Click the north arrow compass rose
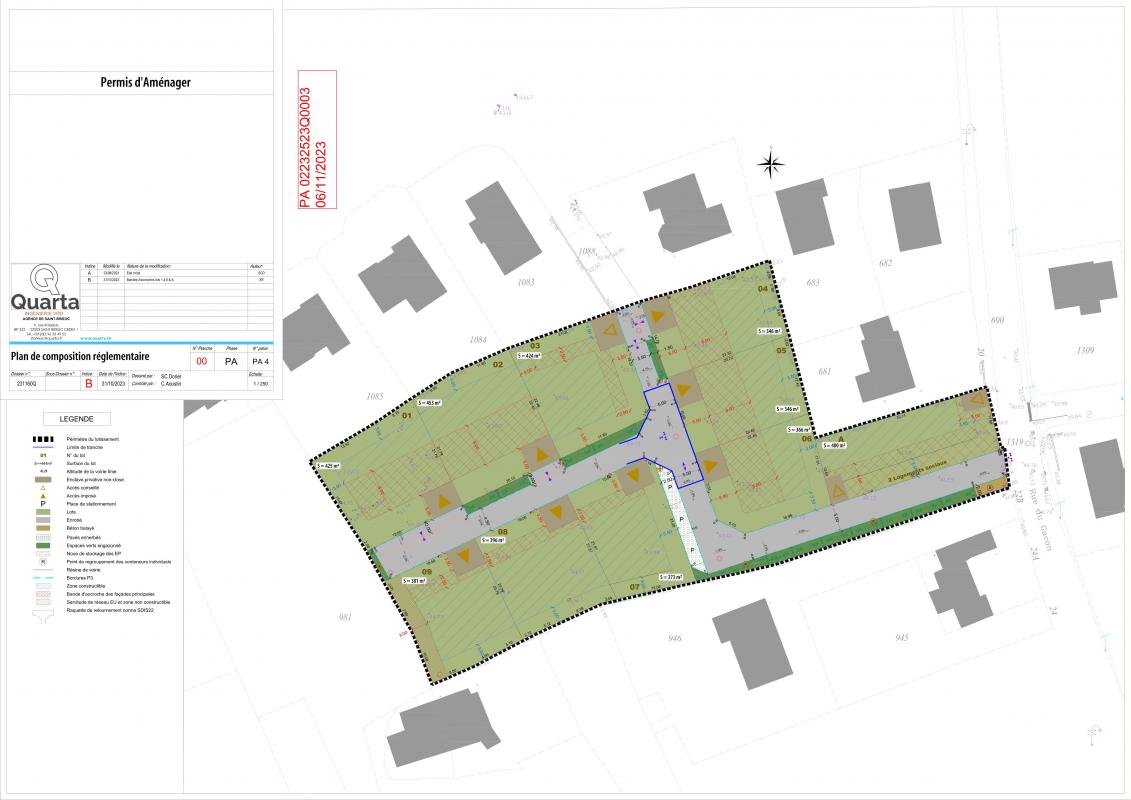 point(770,162)
